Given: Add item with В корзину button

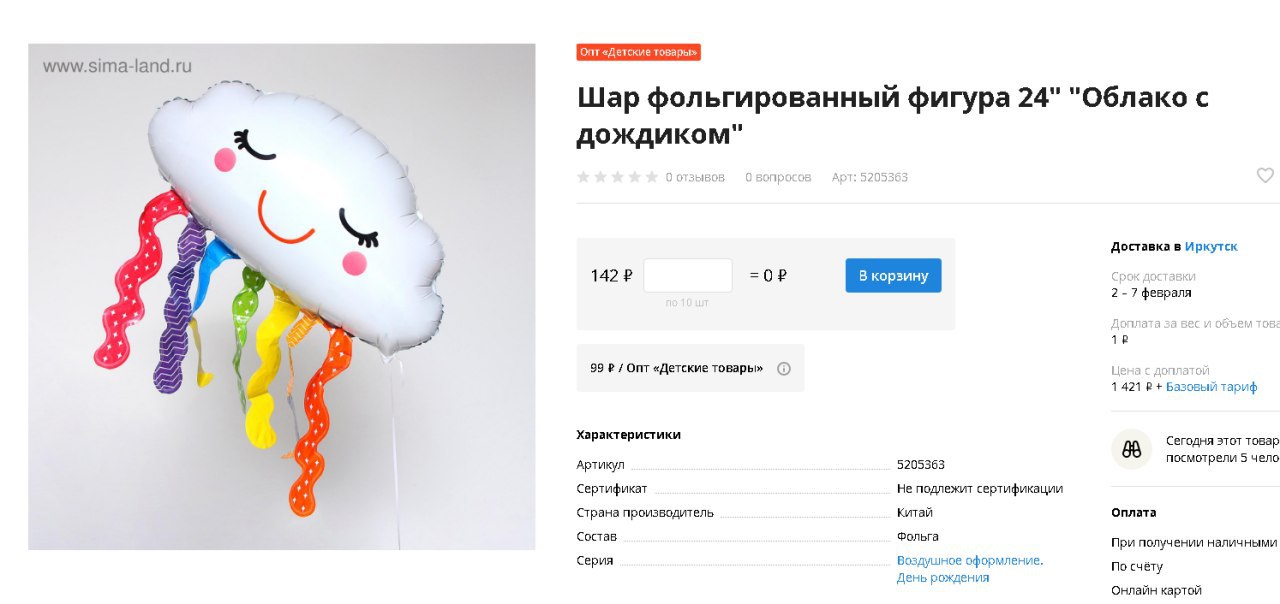Looking at the screenshot, I should (x=893, y=275).
